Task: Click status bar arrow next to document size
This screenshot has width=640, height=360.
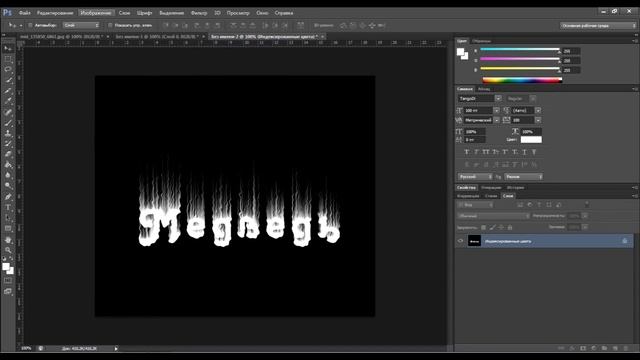Action: (x=116, y=349)
